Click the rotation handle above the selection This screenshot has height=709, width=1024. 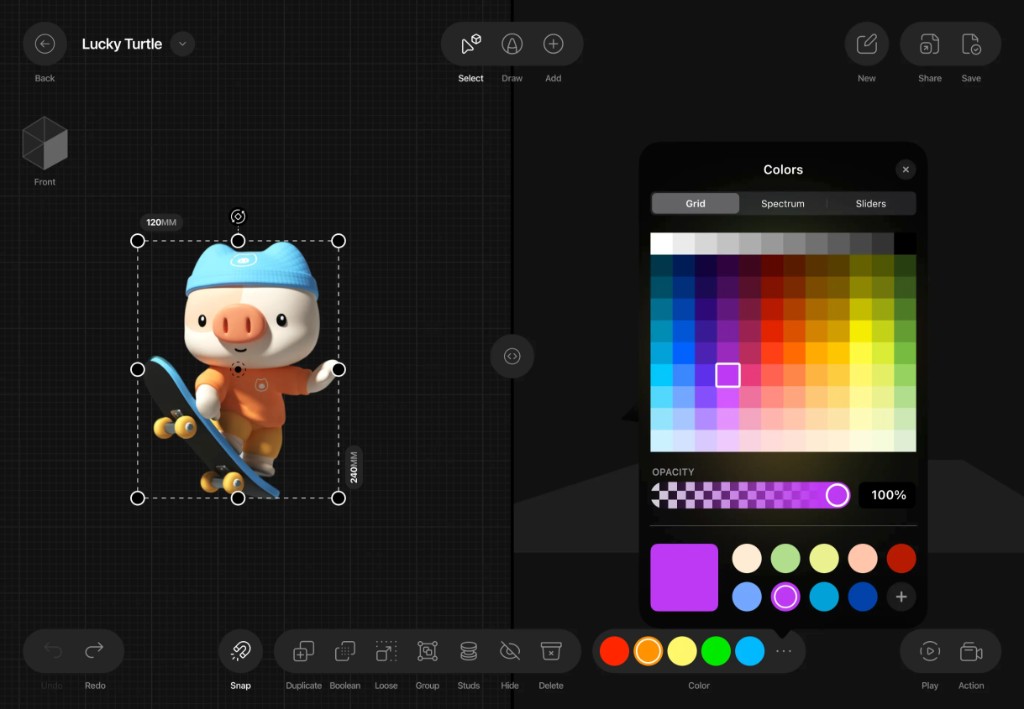coord(238,216)
